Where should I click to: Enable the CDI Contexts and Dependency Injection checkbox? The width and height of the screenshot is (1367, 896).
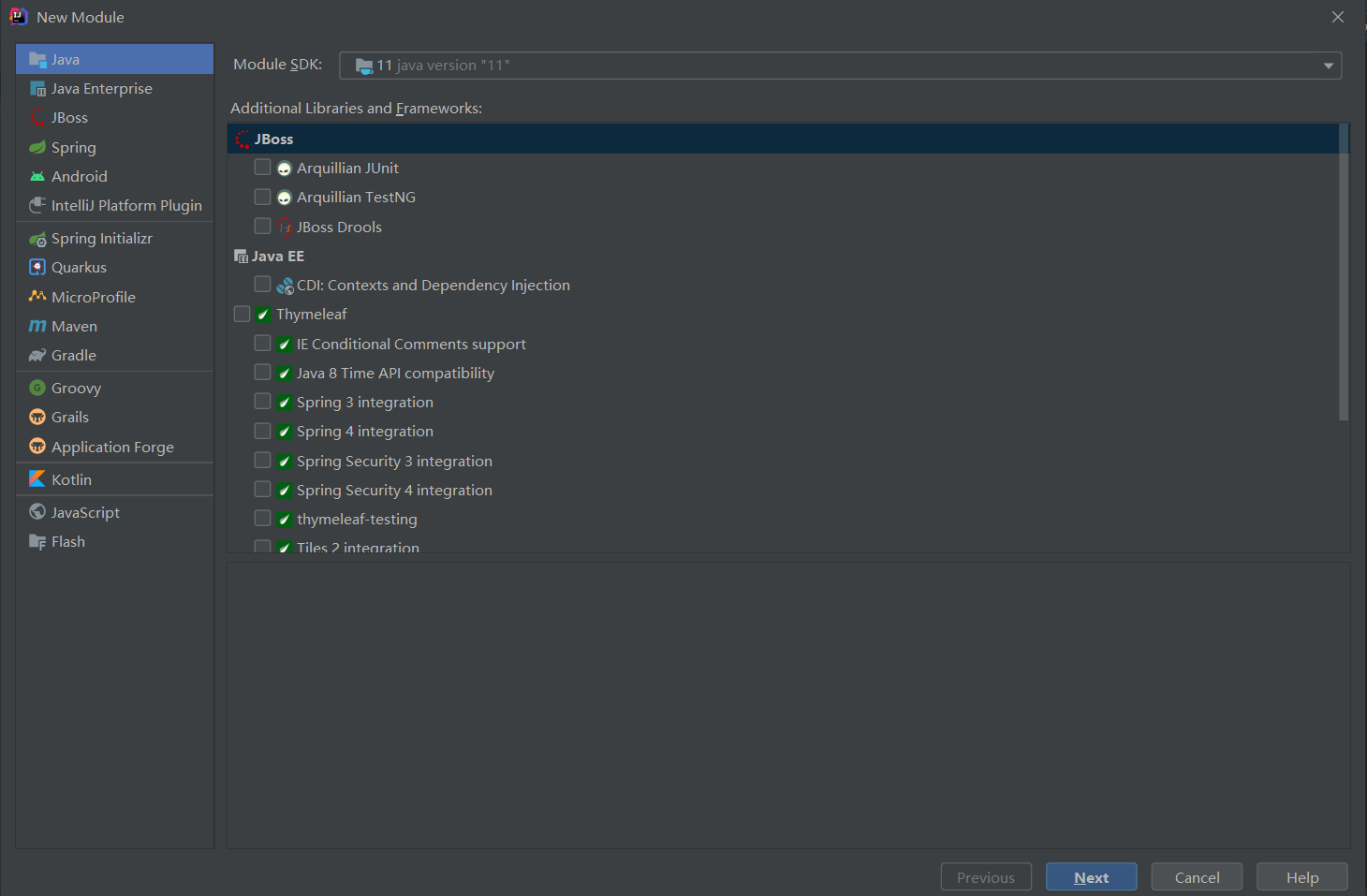(263, 285)
